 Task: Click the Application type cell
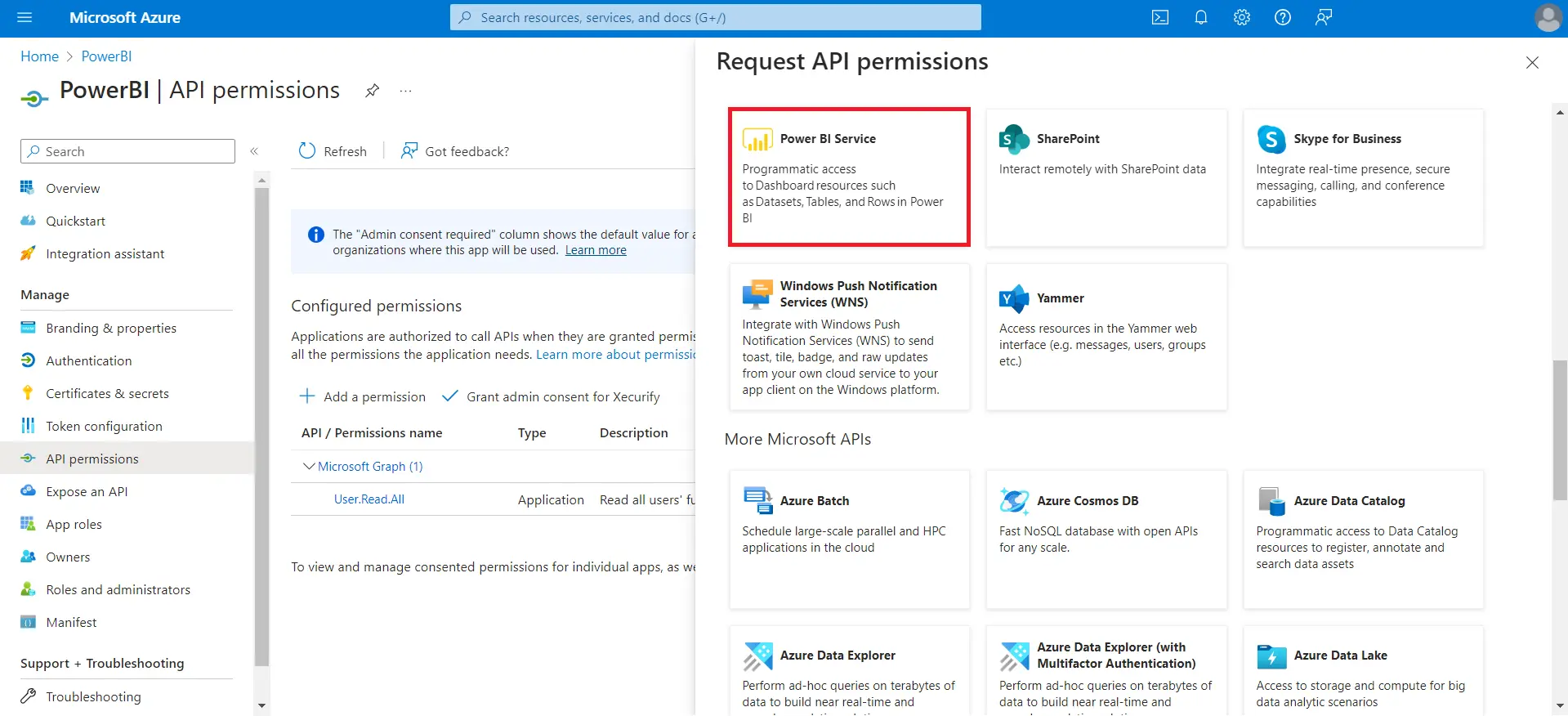[x=551, y=499]
